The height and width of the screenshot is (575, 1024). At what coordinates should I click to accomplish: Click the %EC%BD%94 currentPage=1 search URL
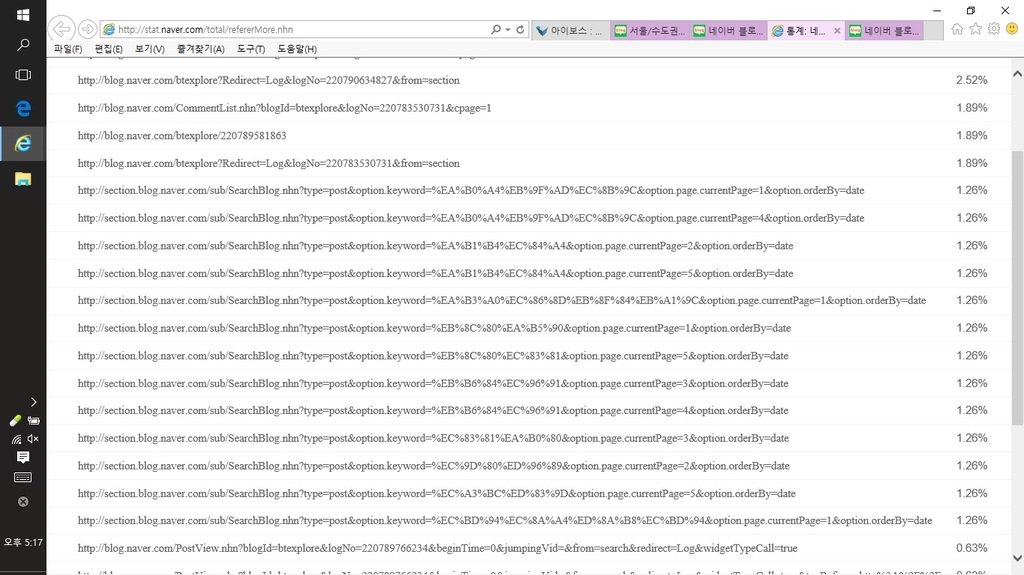click(505, 521)
